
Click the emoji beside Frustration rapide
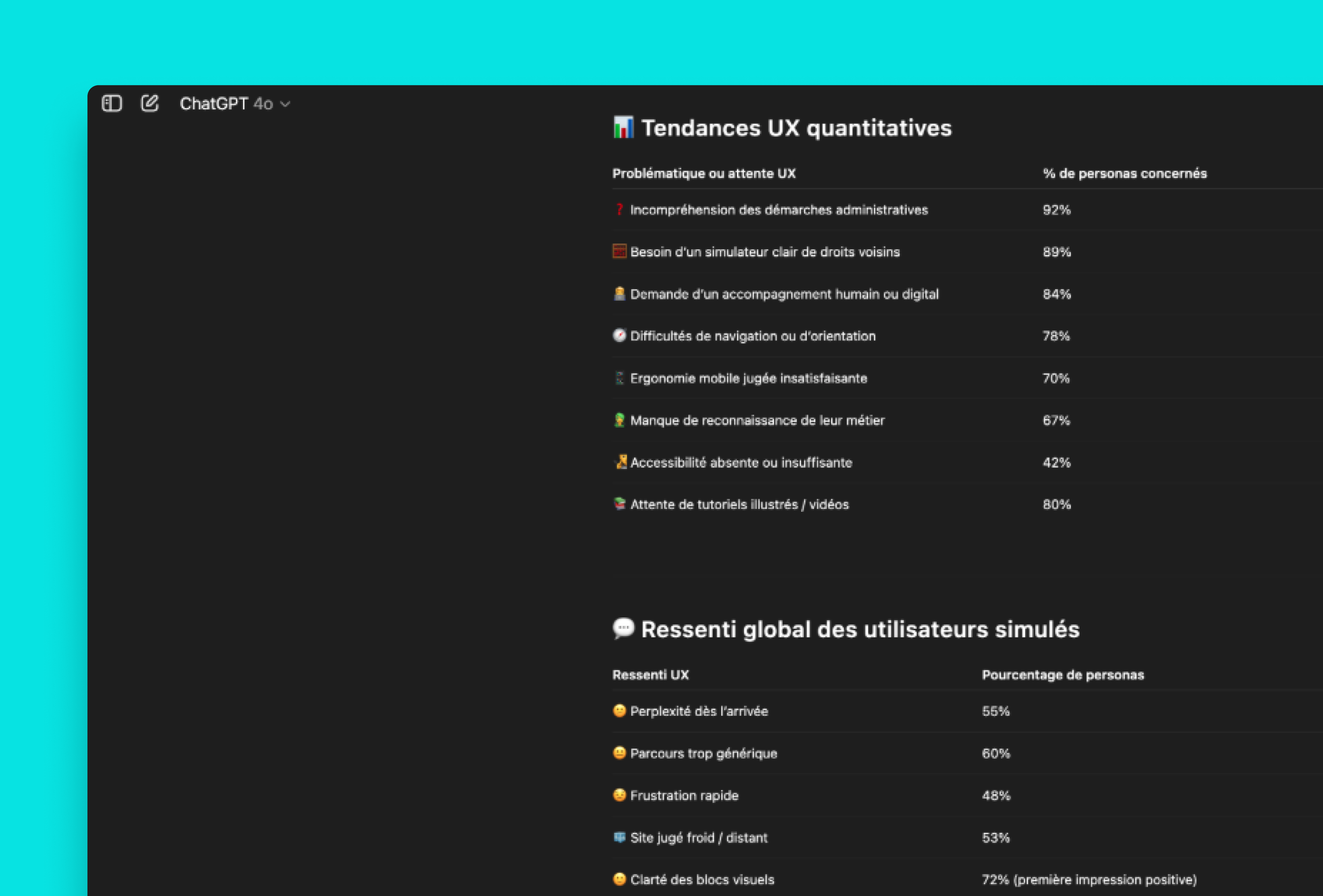[619, 795]
